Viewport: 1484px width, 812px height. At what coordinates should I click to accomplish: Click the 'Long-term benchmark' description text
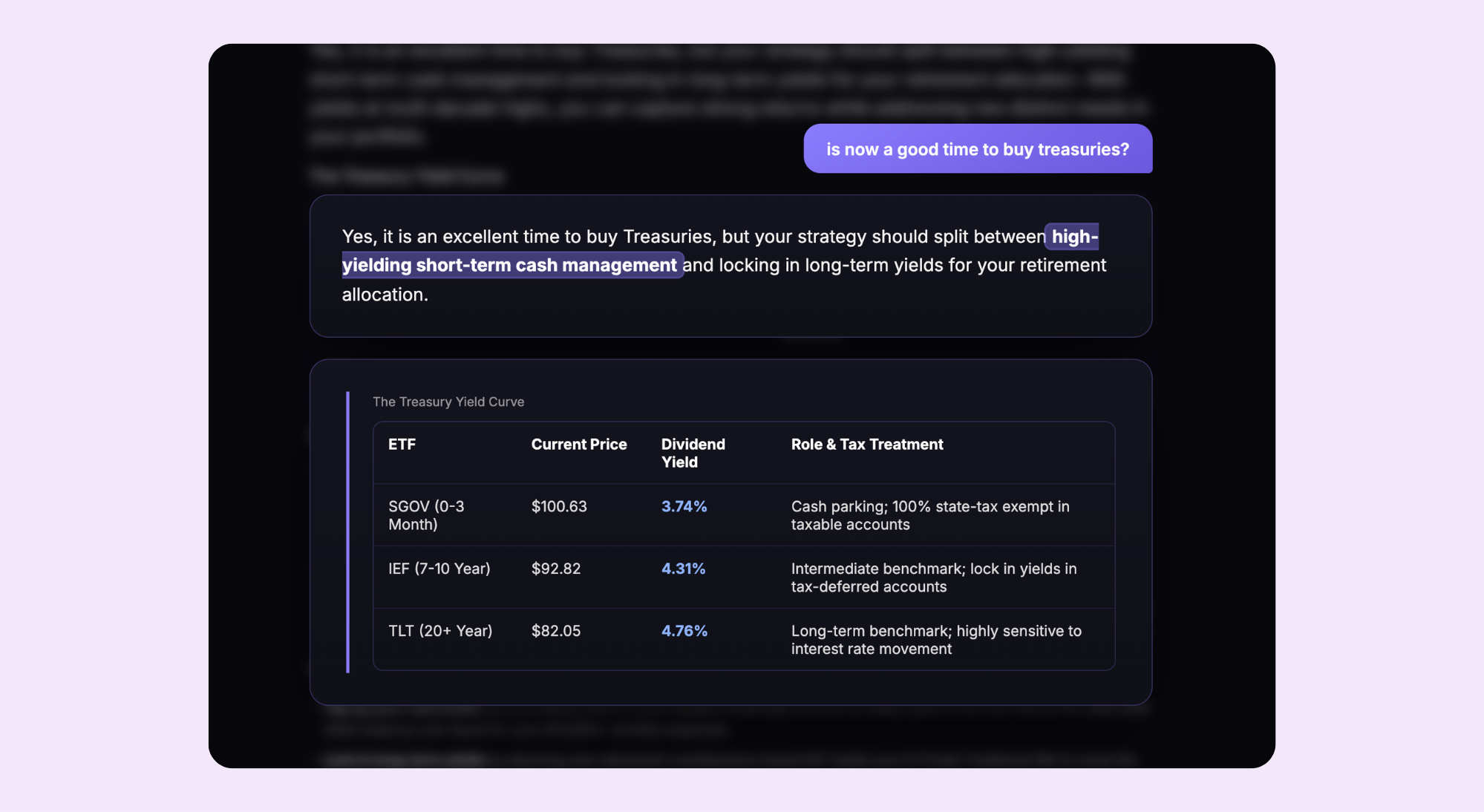click(936, 640)
